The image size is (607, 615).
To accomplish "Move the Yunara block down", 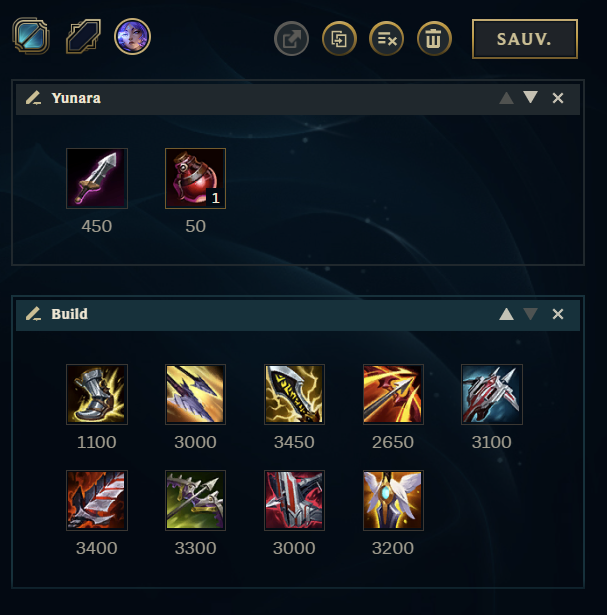I will coord(531,97).
